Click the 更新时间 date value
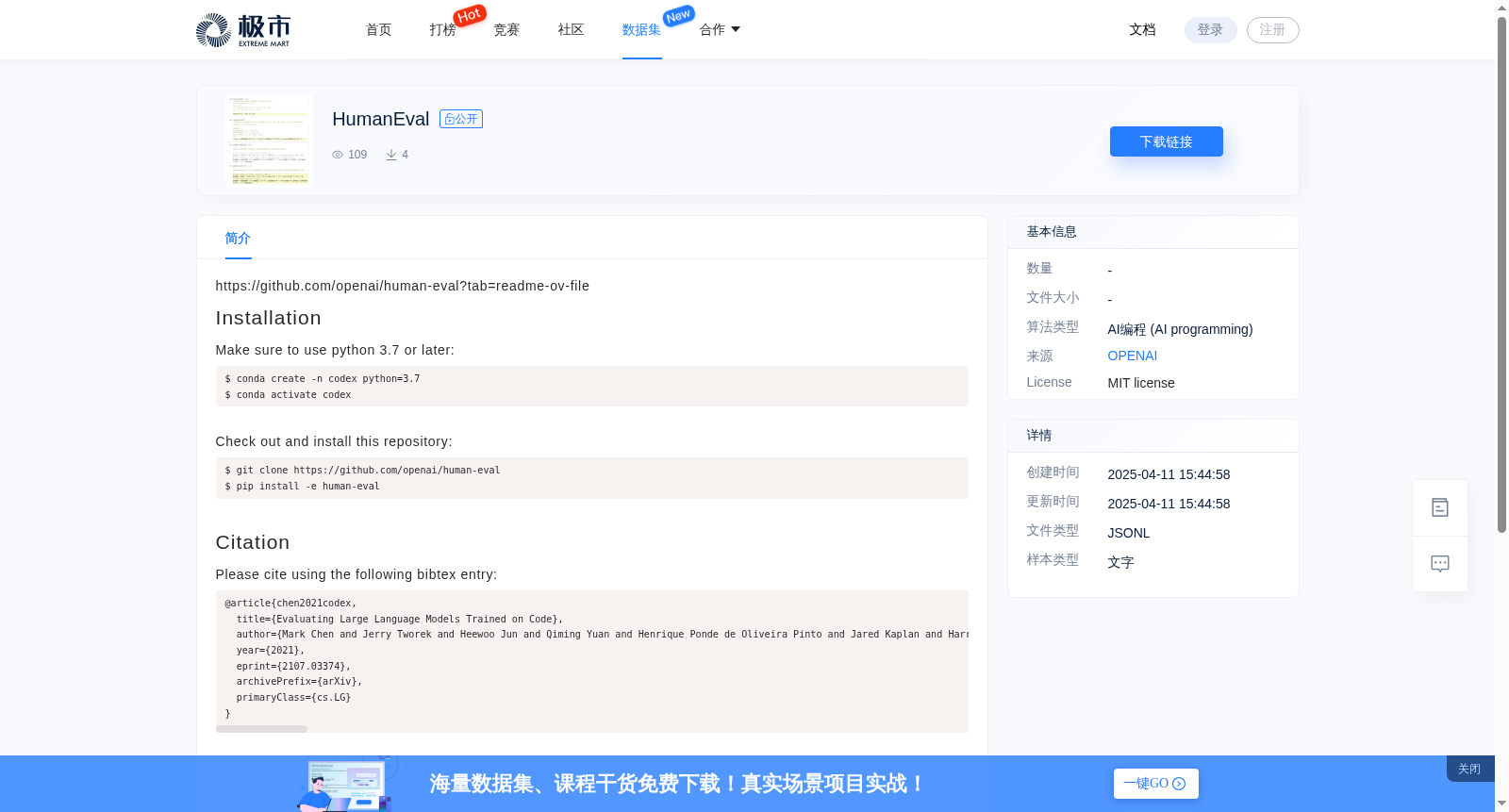The height and width of the screenshot is (812, 1509). [1169, 504]
